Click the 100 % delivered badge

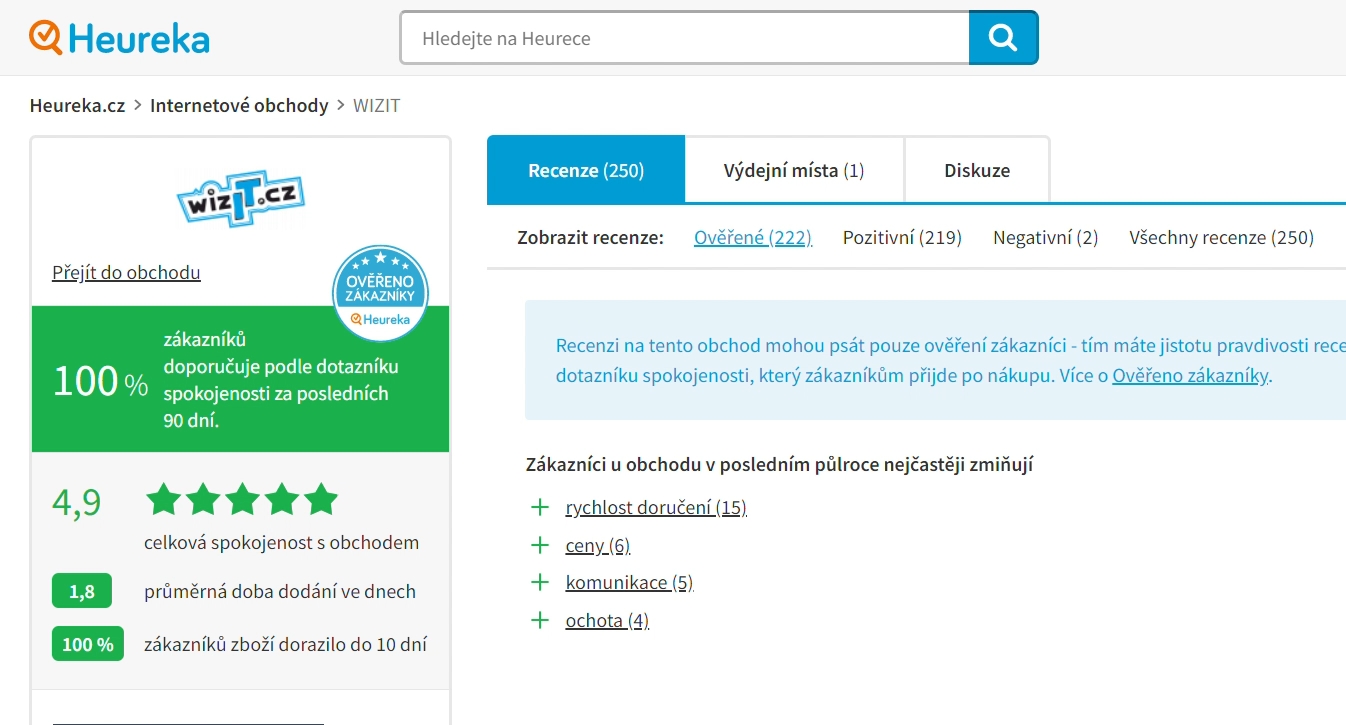(88, 644)
